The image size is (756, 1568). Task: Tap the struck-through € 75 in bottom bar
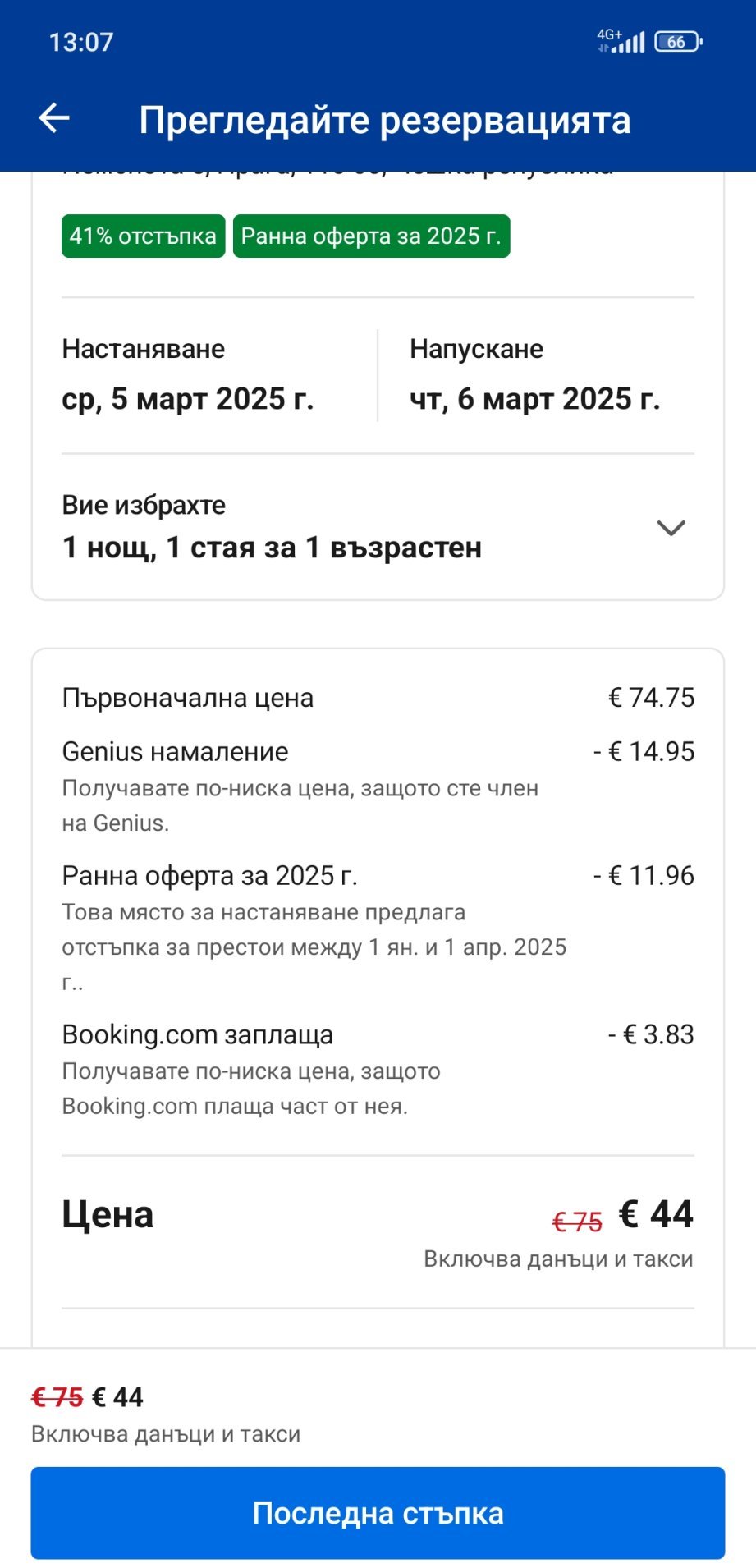point(57,1396)
